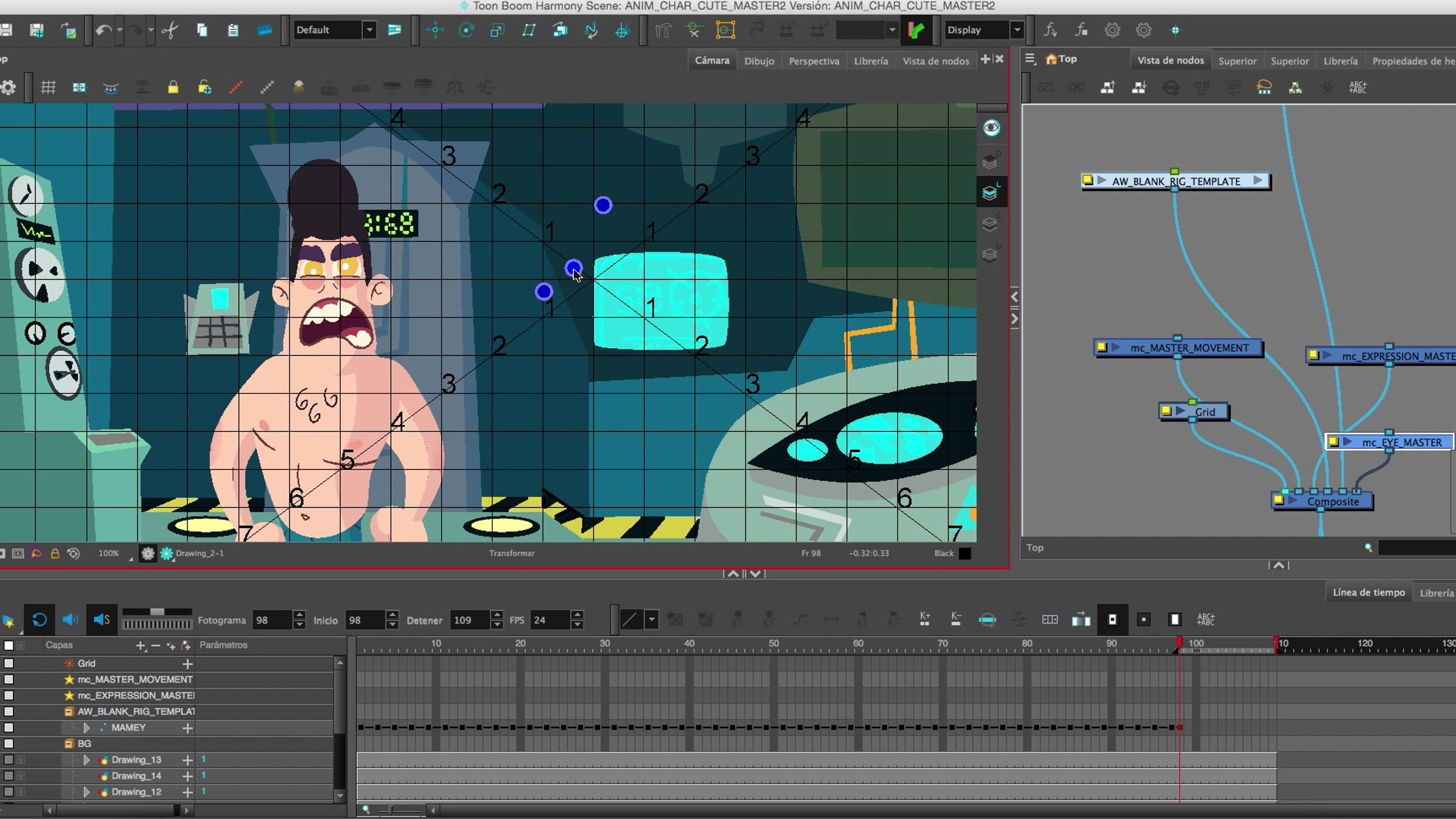1456x819 pixels.
Task: Switch to the Línea de tiempo tab
Action: click(1369, 592)
